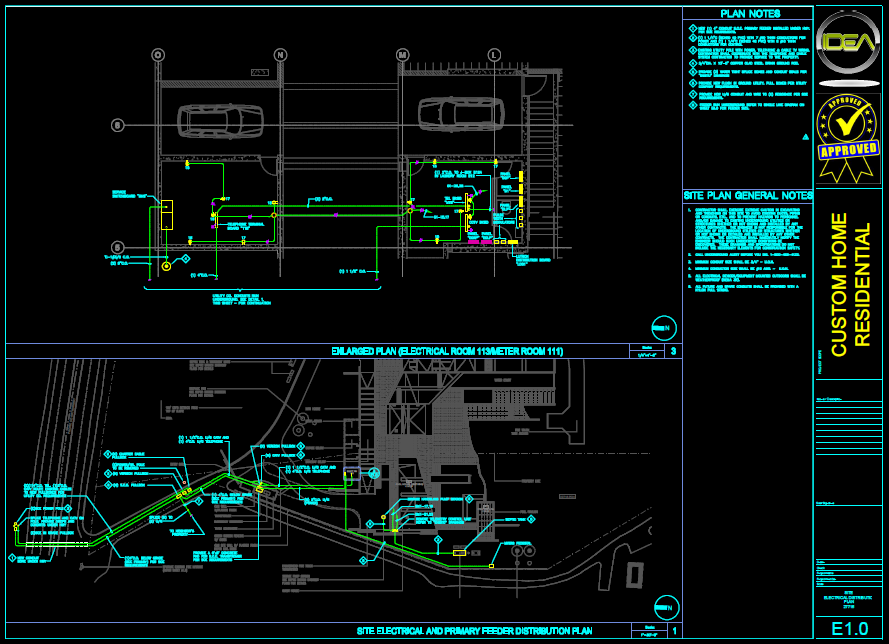Click the north arrow on the site plan
Screen dimensions: 889x644
pyautogui.click(x=664, y=606)
